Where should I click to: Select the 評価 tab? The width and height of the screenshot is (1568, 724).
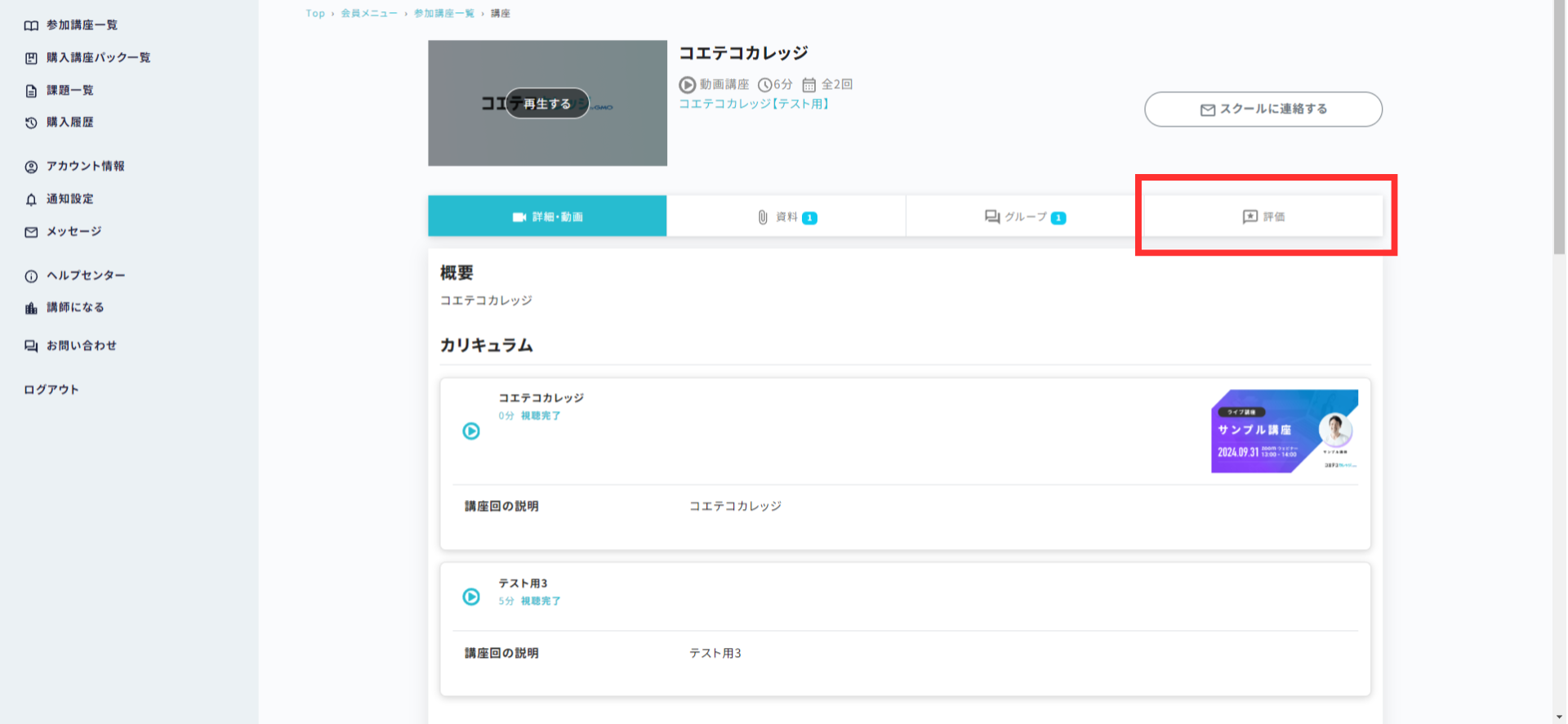click(x=1263, y=217)
